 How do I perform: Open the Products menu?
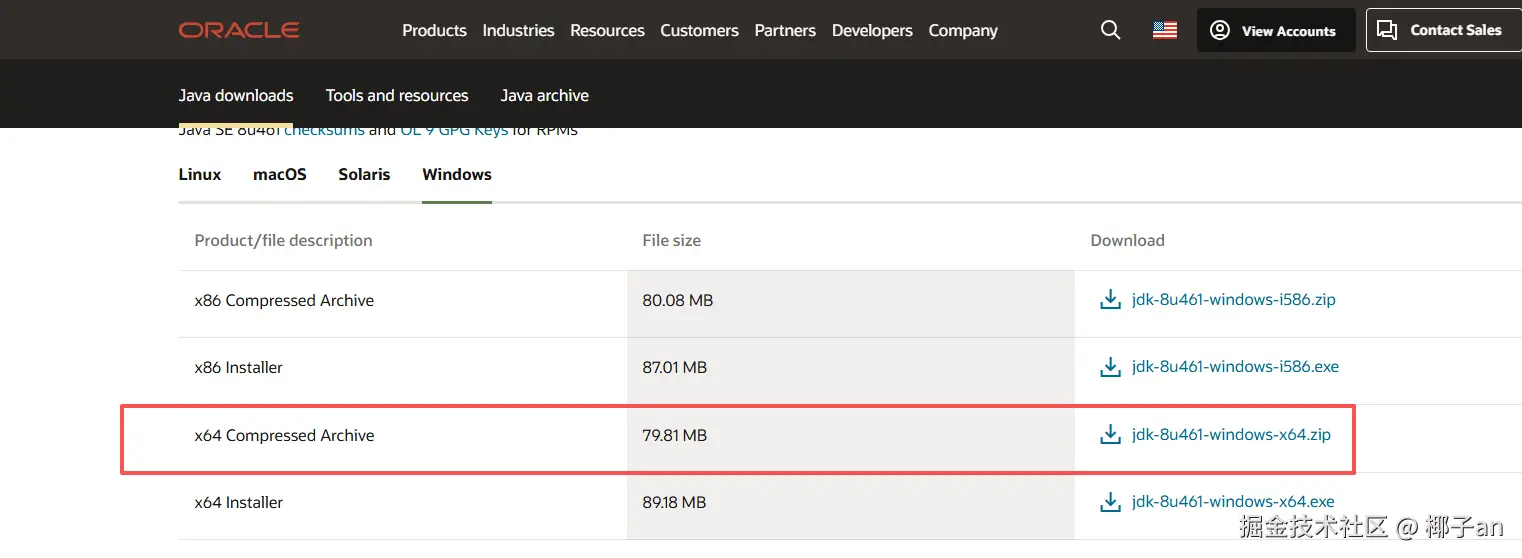(434, 30)
